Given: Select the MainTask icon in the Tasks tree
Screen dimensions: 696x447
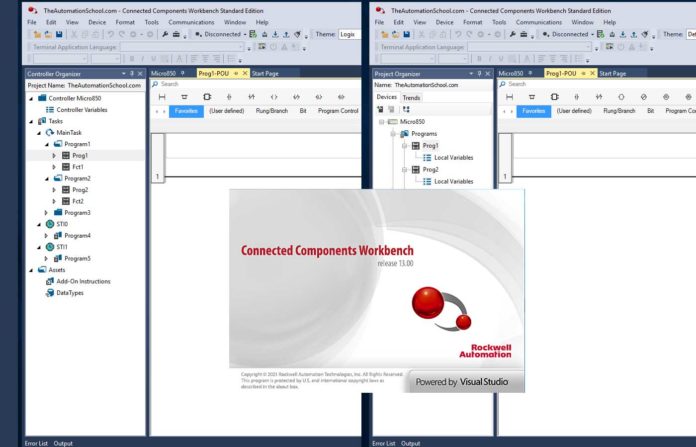Looking at the screenshot, I should (x=50, y=132).
